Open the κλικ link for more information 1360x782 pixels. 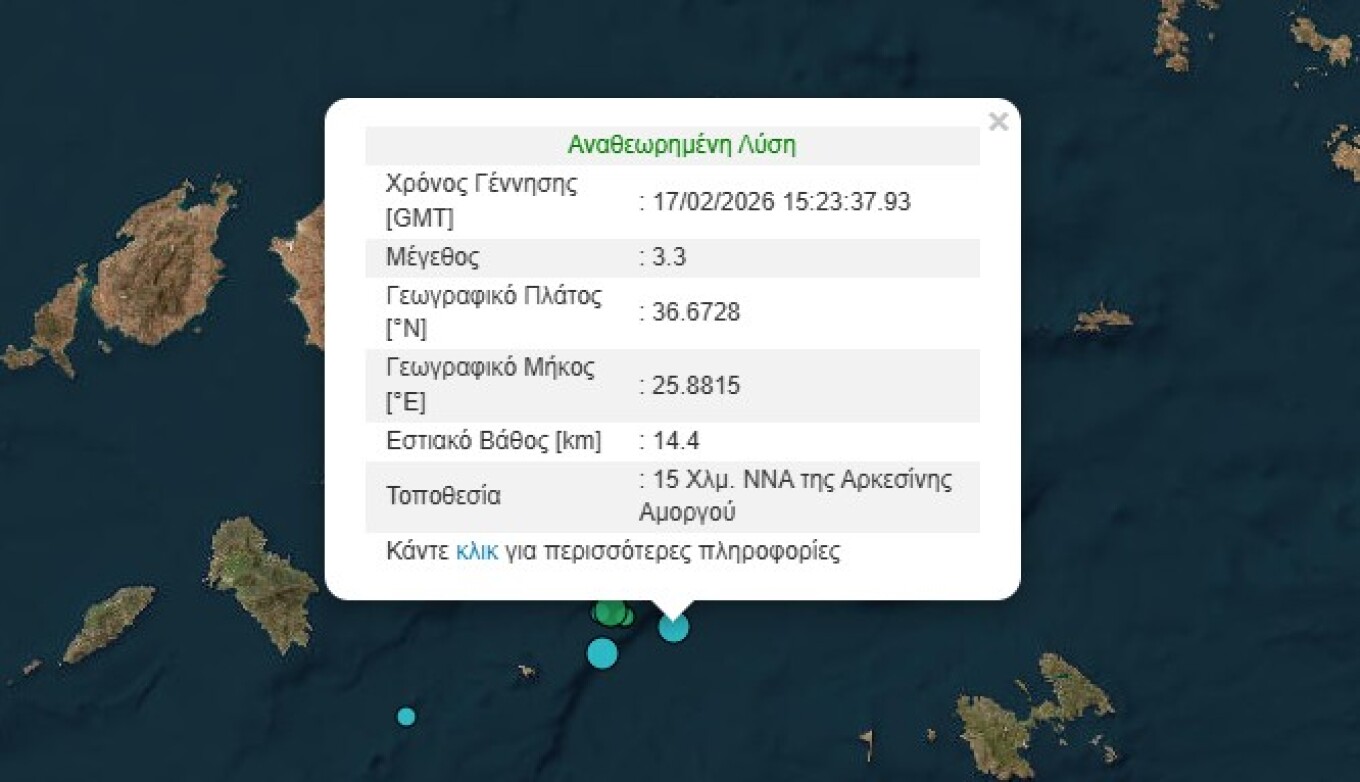click(476, 551)
